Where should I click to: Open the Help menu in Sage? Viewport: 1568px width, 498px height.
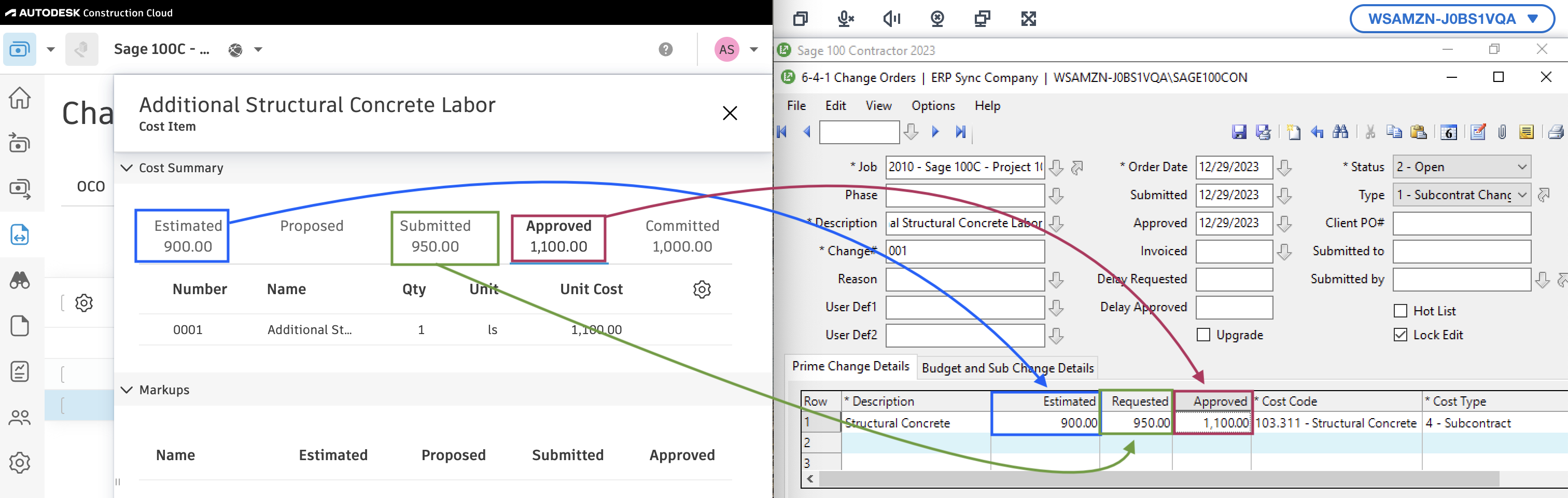coord(987,105)
